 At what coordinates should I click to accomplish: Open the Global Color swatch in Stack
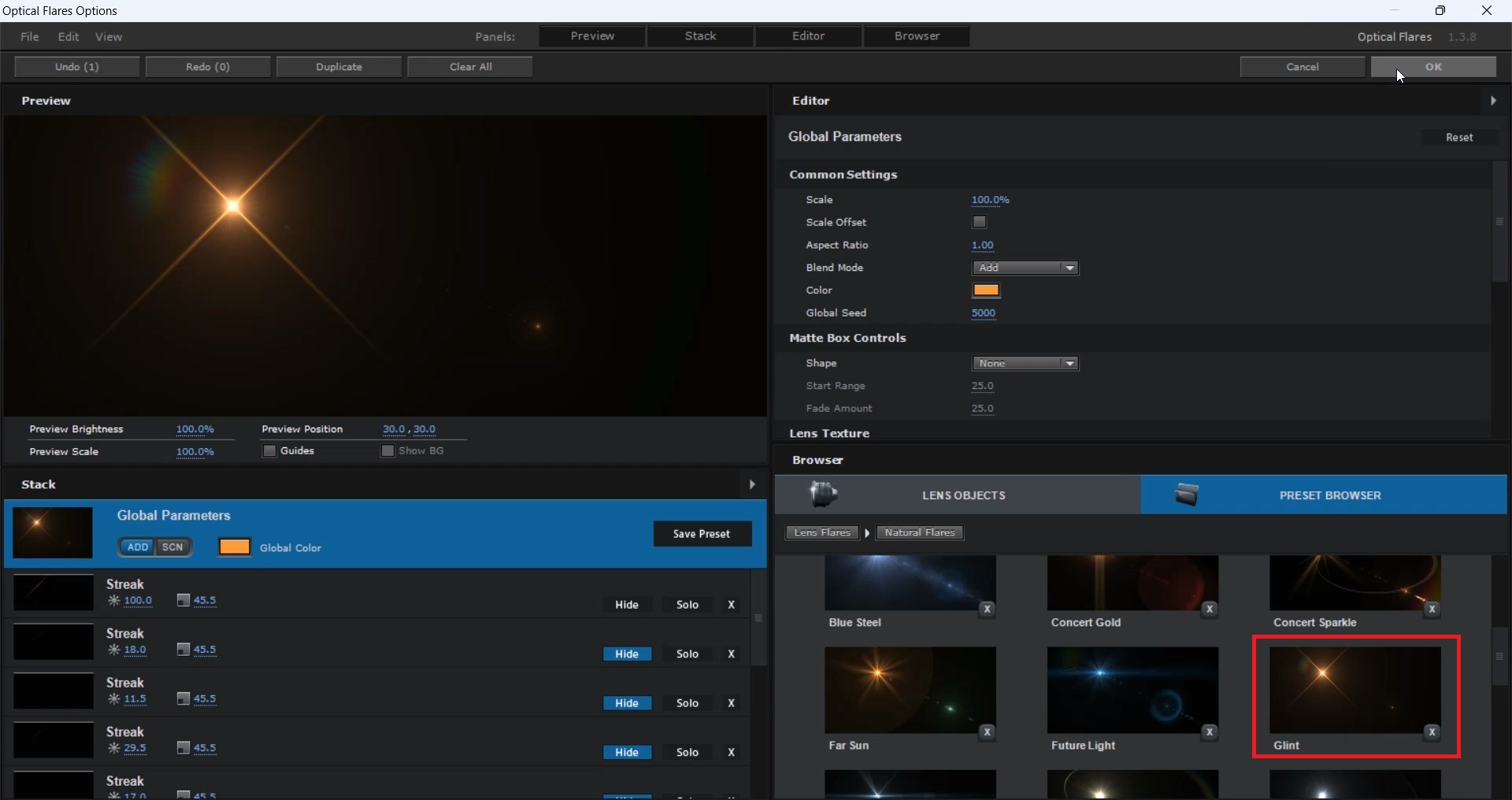click(x=235, y=547)
